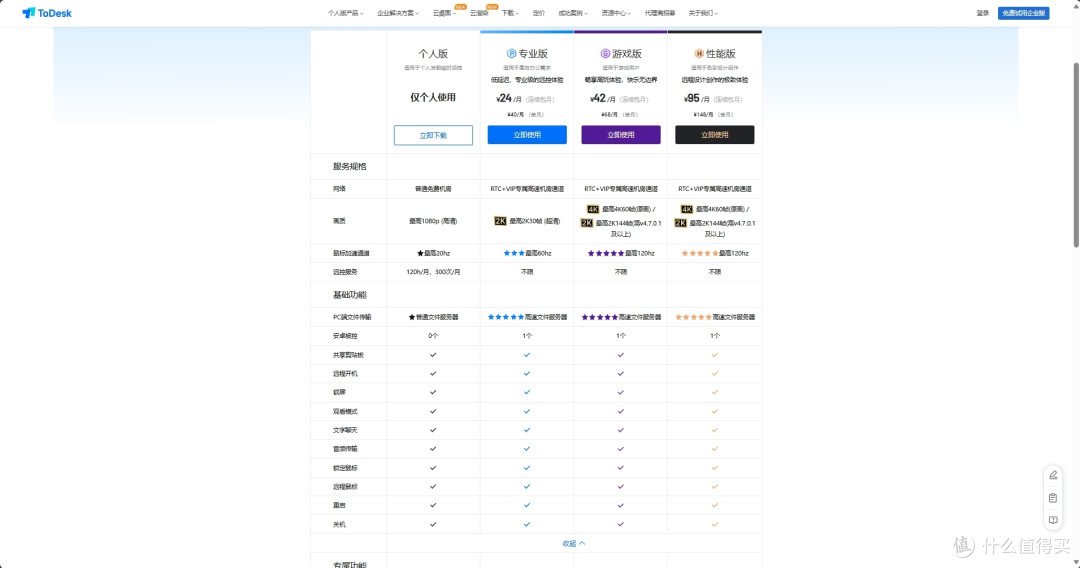Click the 网络 row label
This screenshot has width=1080, height=568.
[339, 189]
